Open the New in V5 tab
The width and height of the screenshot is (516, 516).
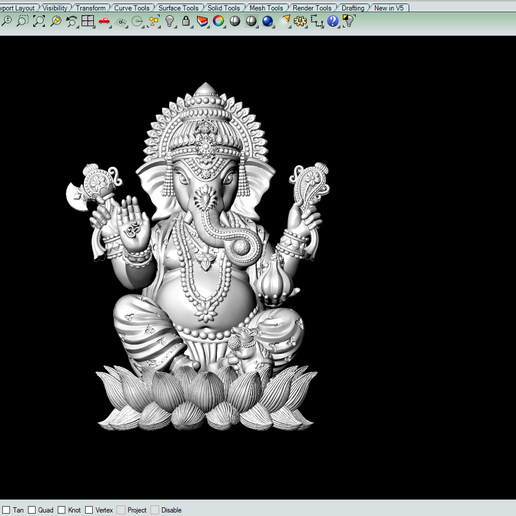coord(389,8)
